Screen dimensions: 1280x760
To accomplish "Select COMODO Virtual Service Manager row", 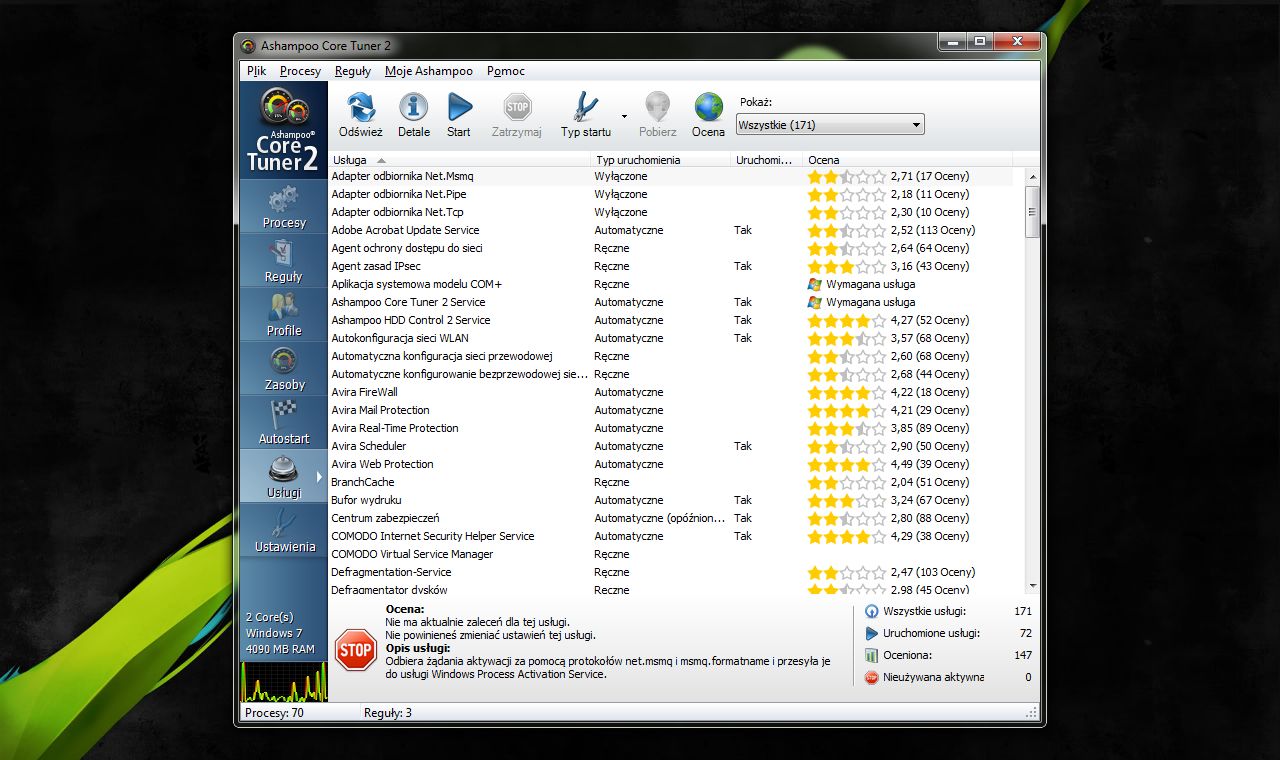I will (670, 554).
